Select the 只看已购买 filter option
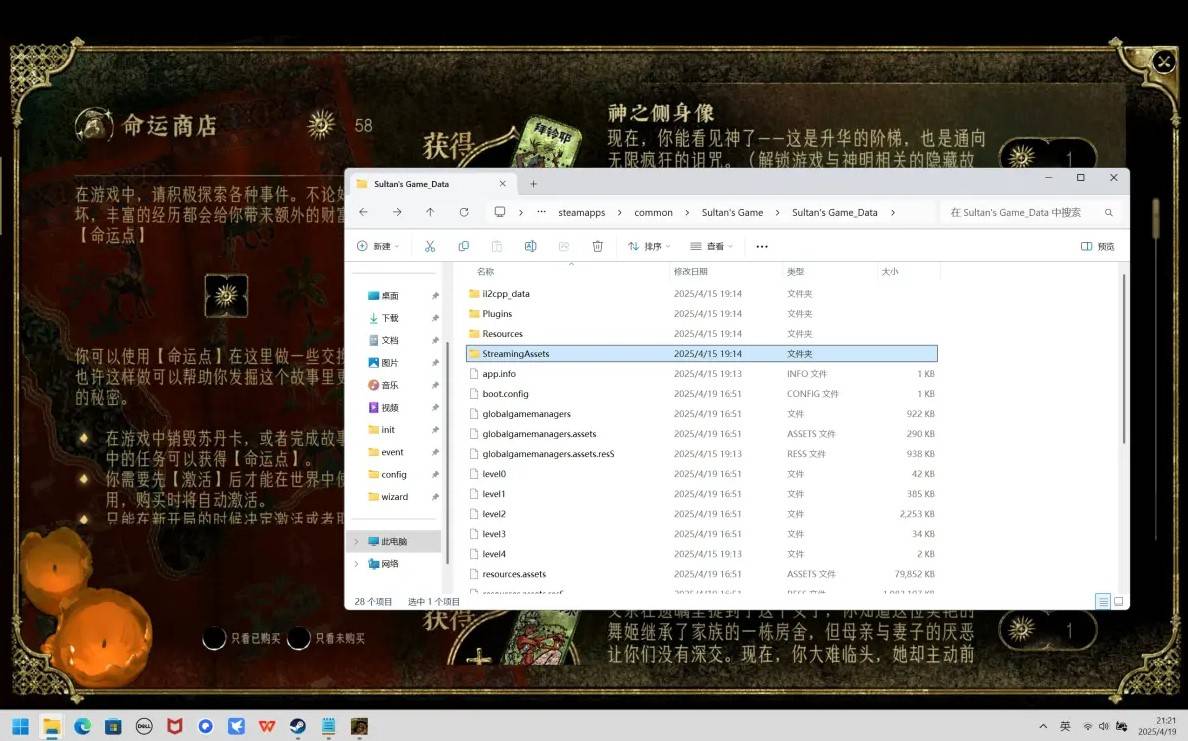Image resolution: width=1188 pixels, height=741 pixels. tap(215, 637)
